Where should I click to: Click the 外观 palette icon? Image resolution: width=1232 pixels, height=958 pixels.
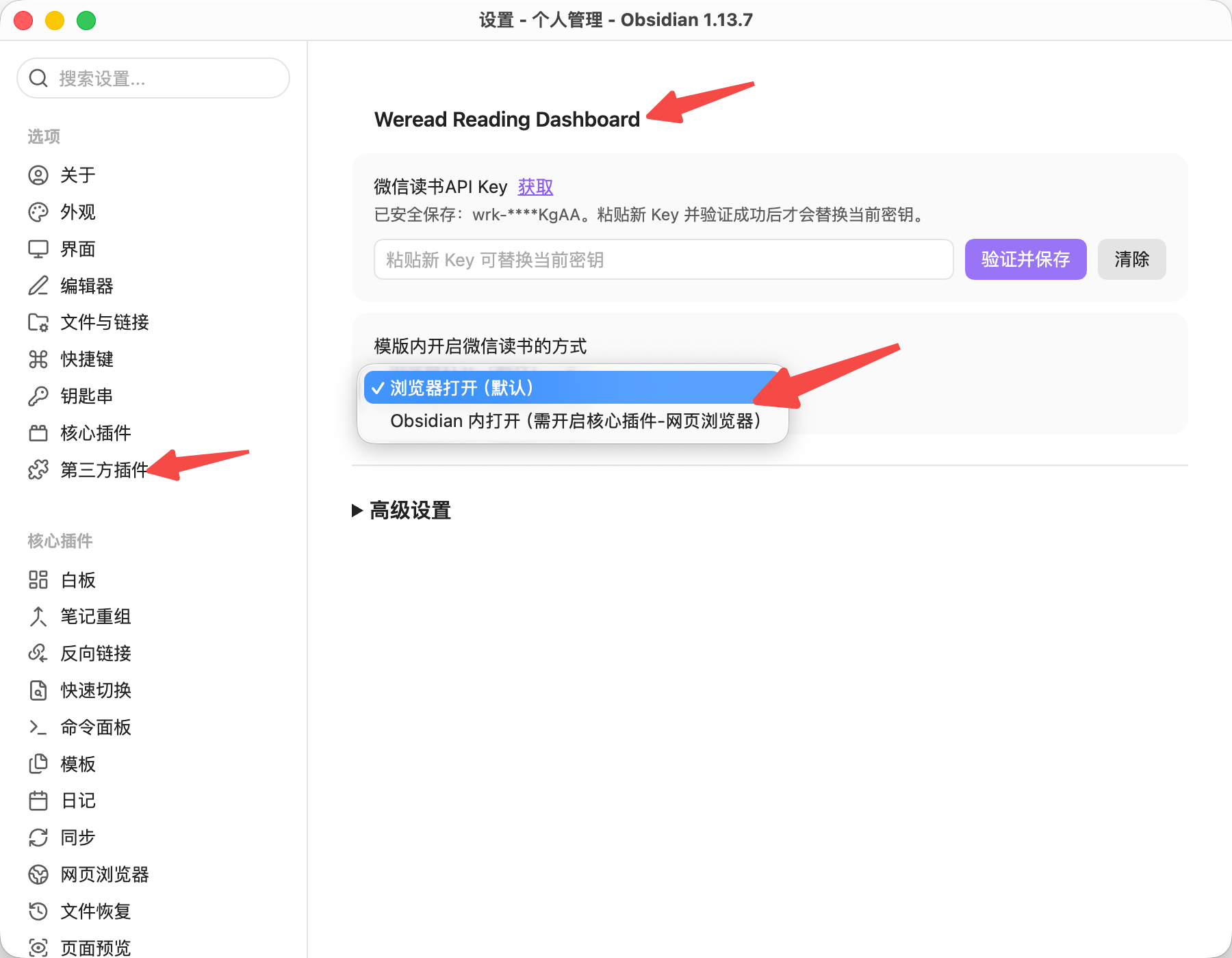click(x=38, y=212)
